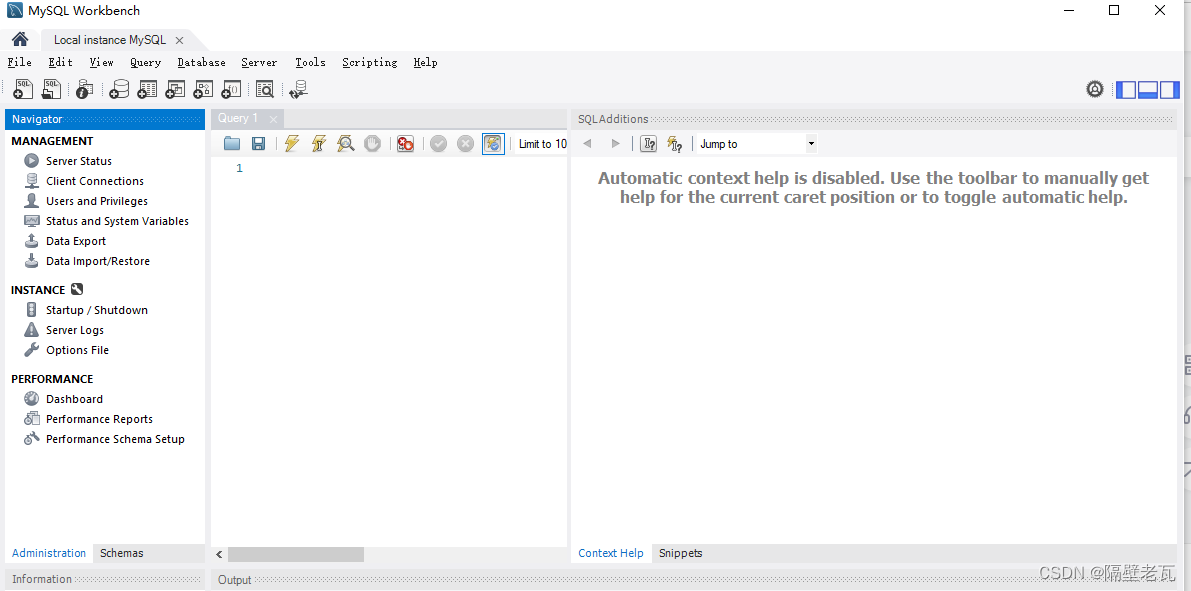
Task: Open the Help menu
Action: [425, 62]
